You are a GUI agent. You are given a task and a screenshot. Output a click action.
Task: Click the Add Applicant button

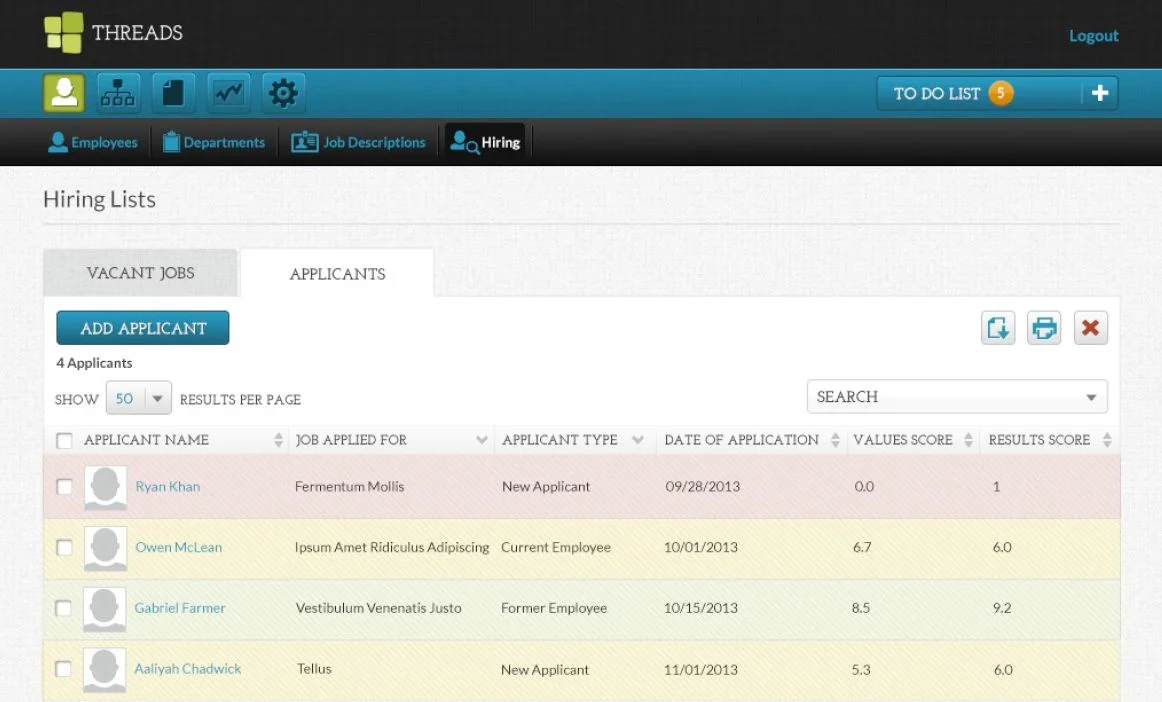(143, 328)
